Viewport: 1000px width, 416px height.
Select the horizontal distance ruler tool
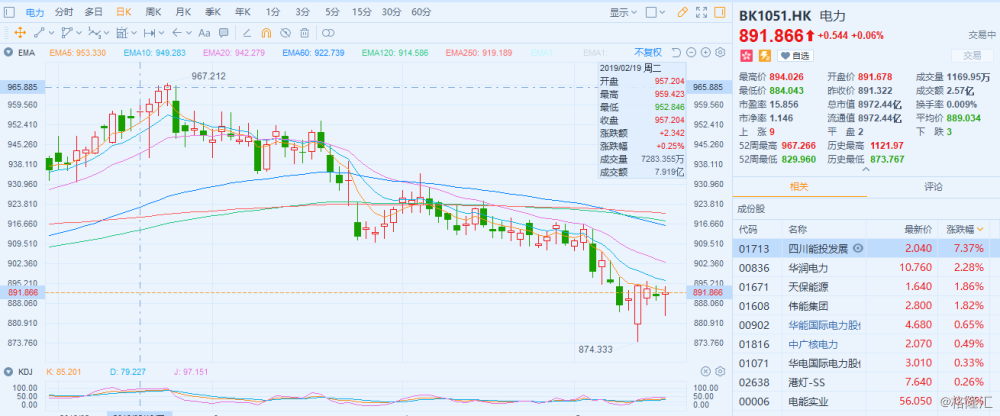pos(150,33)
